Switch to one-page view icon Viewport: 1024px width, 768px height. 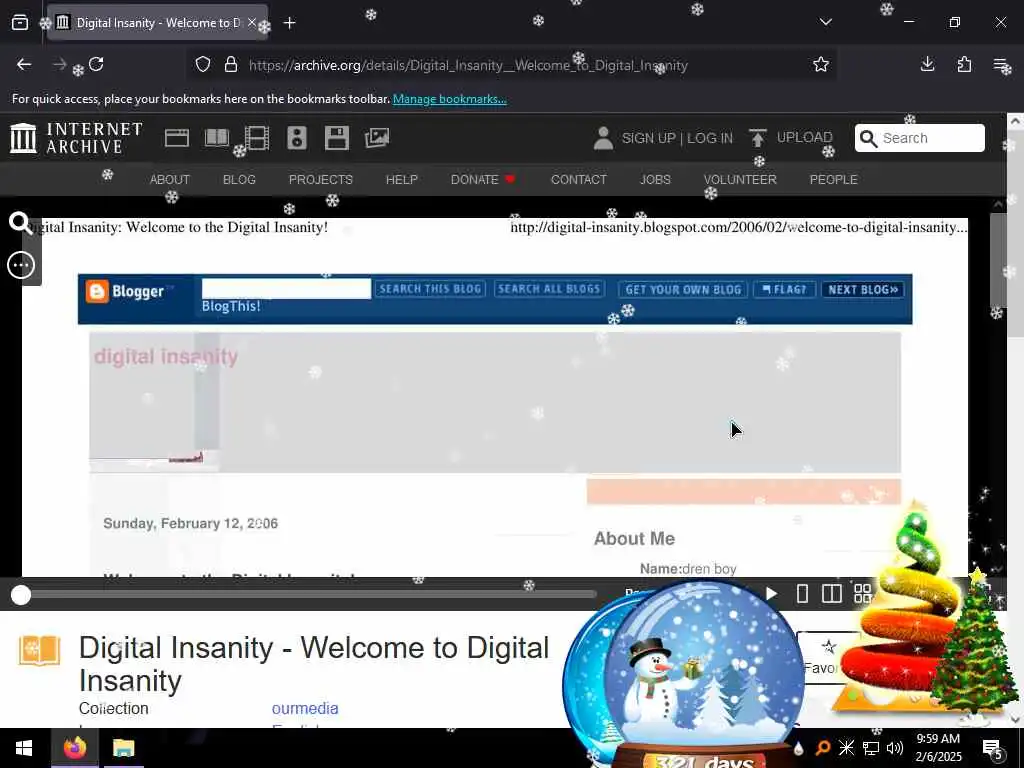click(803, 594)
